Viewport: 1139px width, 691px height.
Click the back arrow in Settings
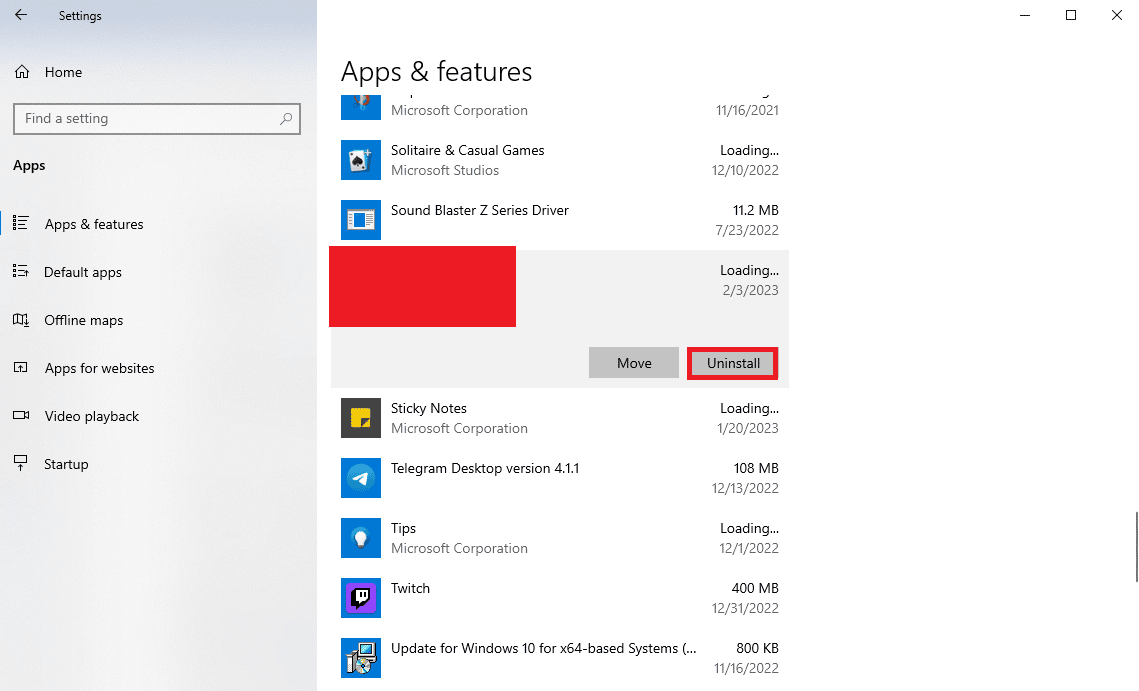click(21, 15)
